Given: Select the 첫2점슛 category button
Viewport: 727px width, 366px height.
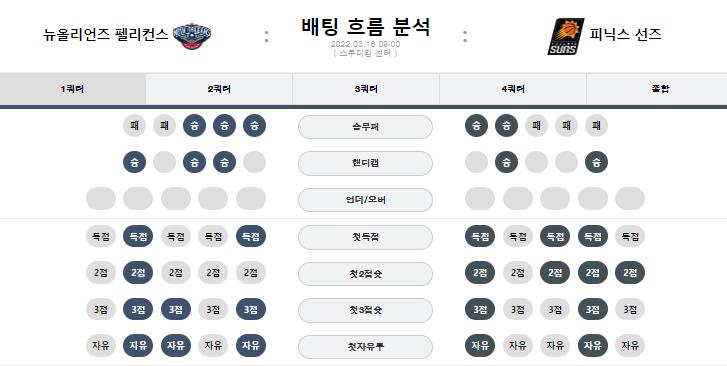Looking at the screenshot, I should pyautogui.click(x=365, y=274).
